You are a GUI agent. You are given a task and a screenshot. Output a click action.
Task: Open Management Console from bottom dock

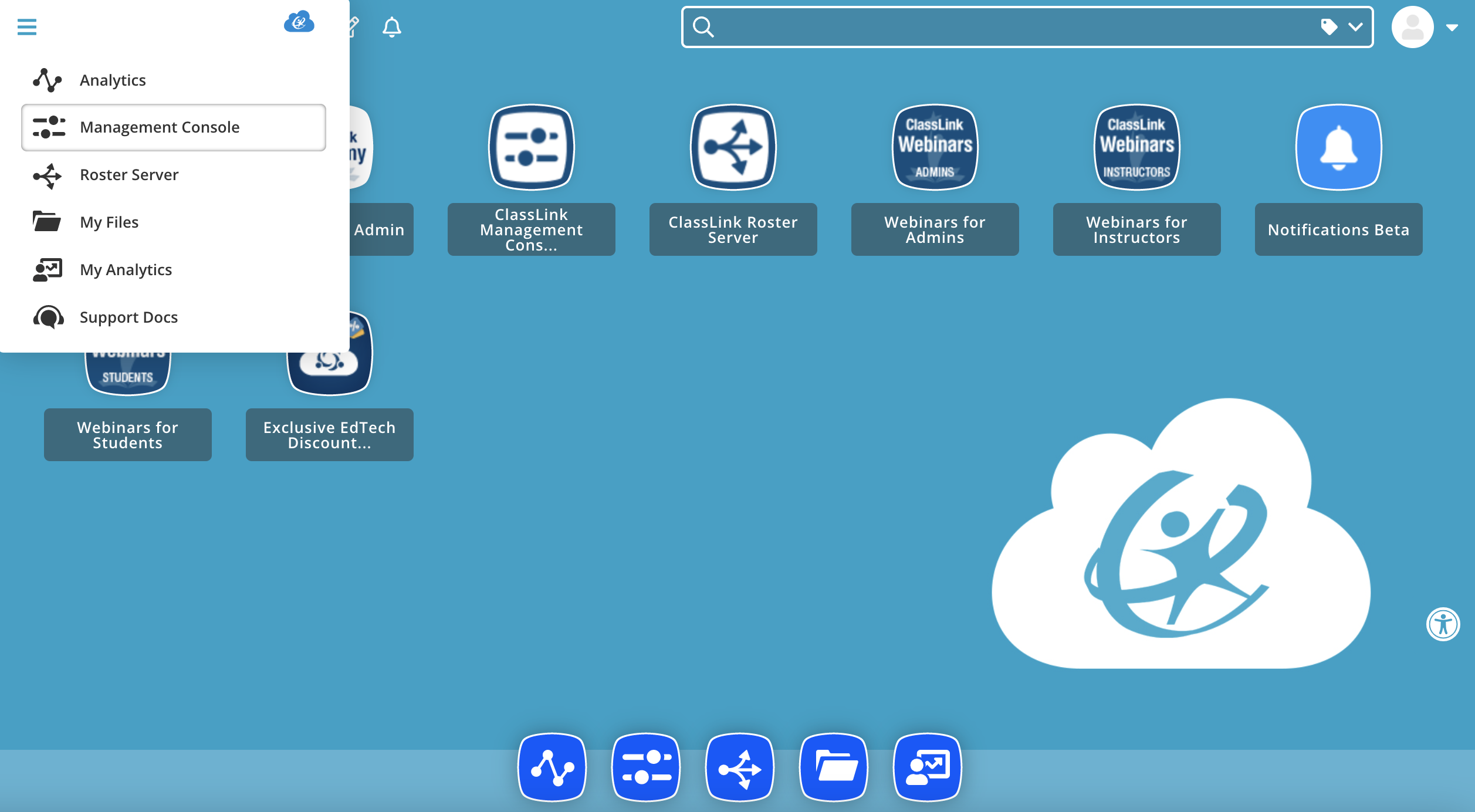pos(646,767)
